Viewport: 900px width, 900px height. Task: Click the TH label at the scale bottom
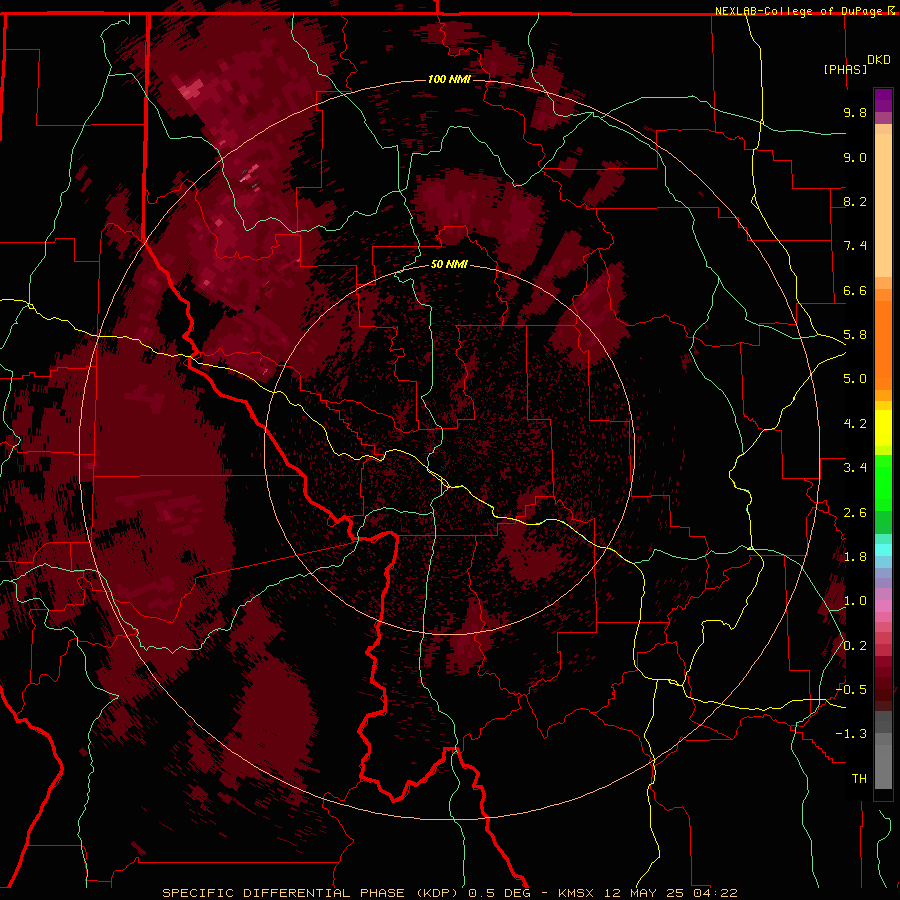click(859, 779)
